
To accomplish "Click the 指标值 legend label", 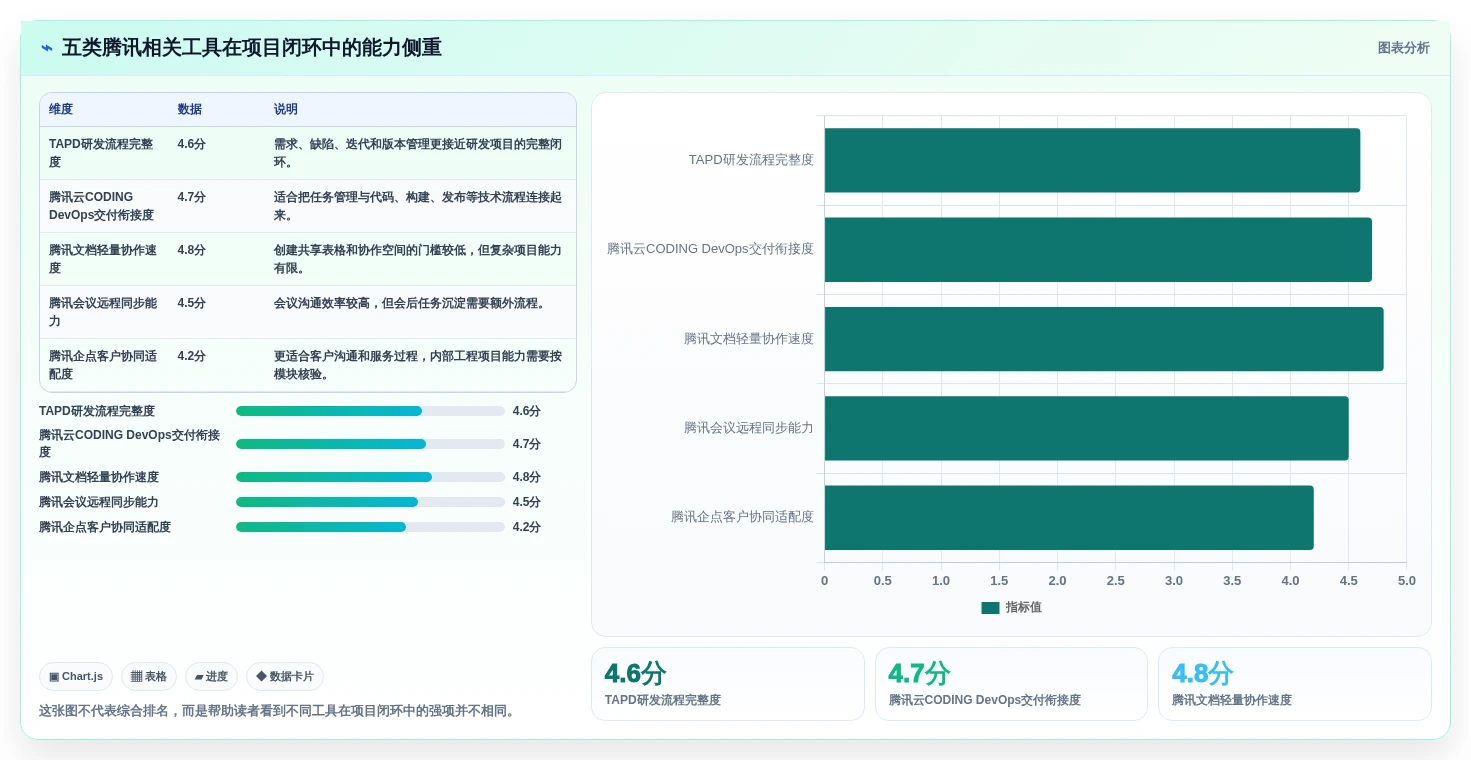I will click(1023, 608).
